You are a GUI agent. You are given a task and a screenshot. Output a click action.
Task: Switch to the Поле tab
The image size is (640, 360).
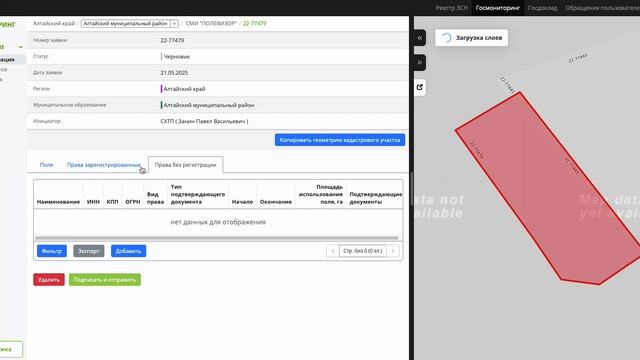point(46,165)
